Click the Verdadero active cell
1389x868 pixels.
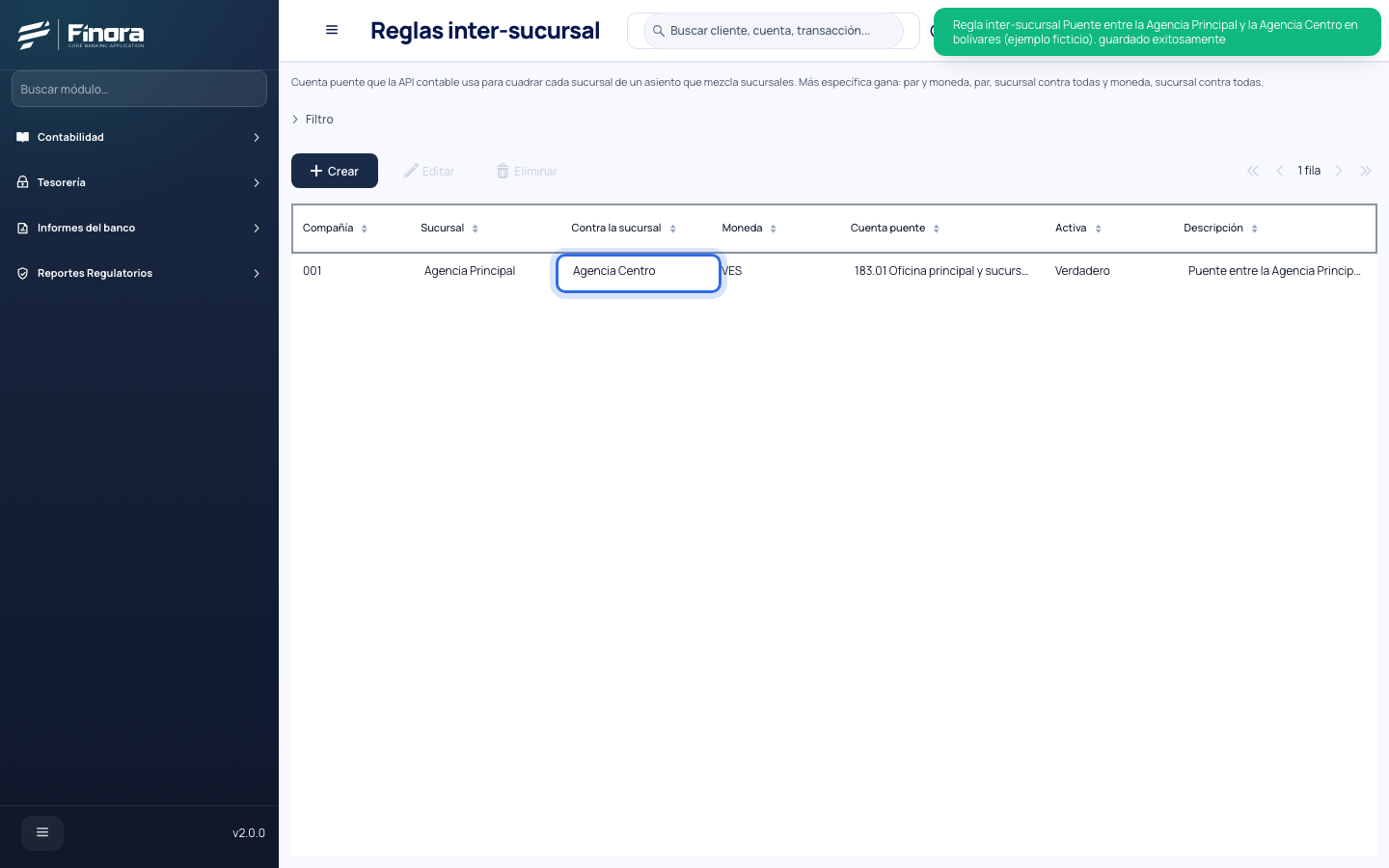point(1082,271)
